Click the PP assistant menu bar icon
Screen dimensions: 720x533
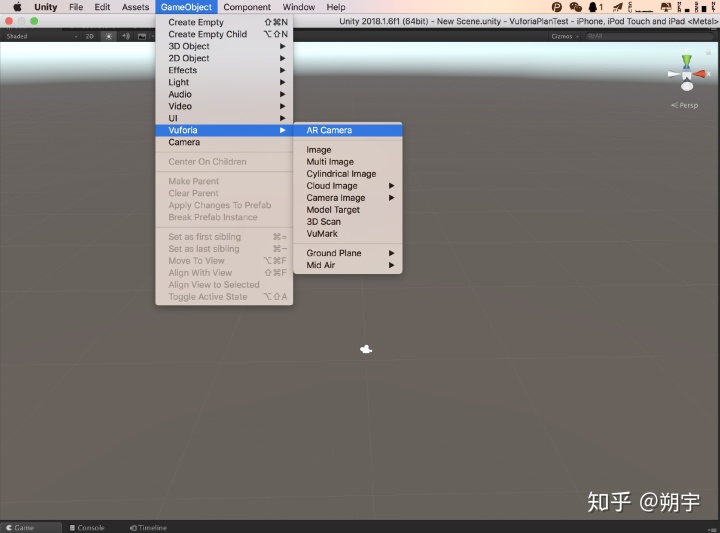[557, 7]
